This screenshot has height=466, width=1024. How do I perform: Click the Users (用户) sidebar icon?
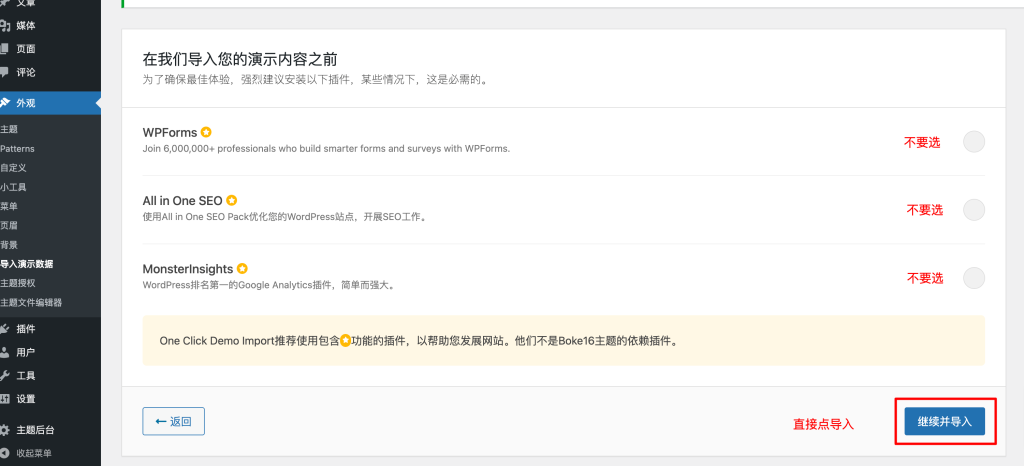tap(5, 352)
